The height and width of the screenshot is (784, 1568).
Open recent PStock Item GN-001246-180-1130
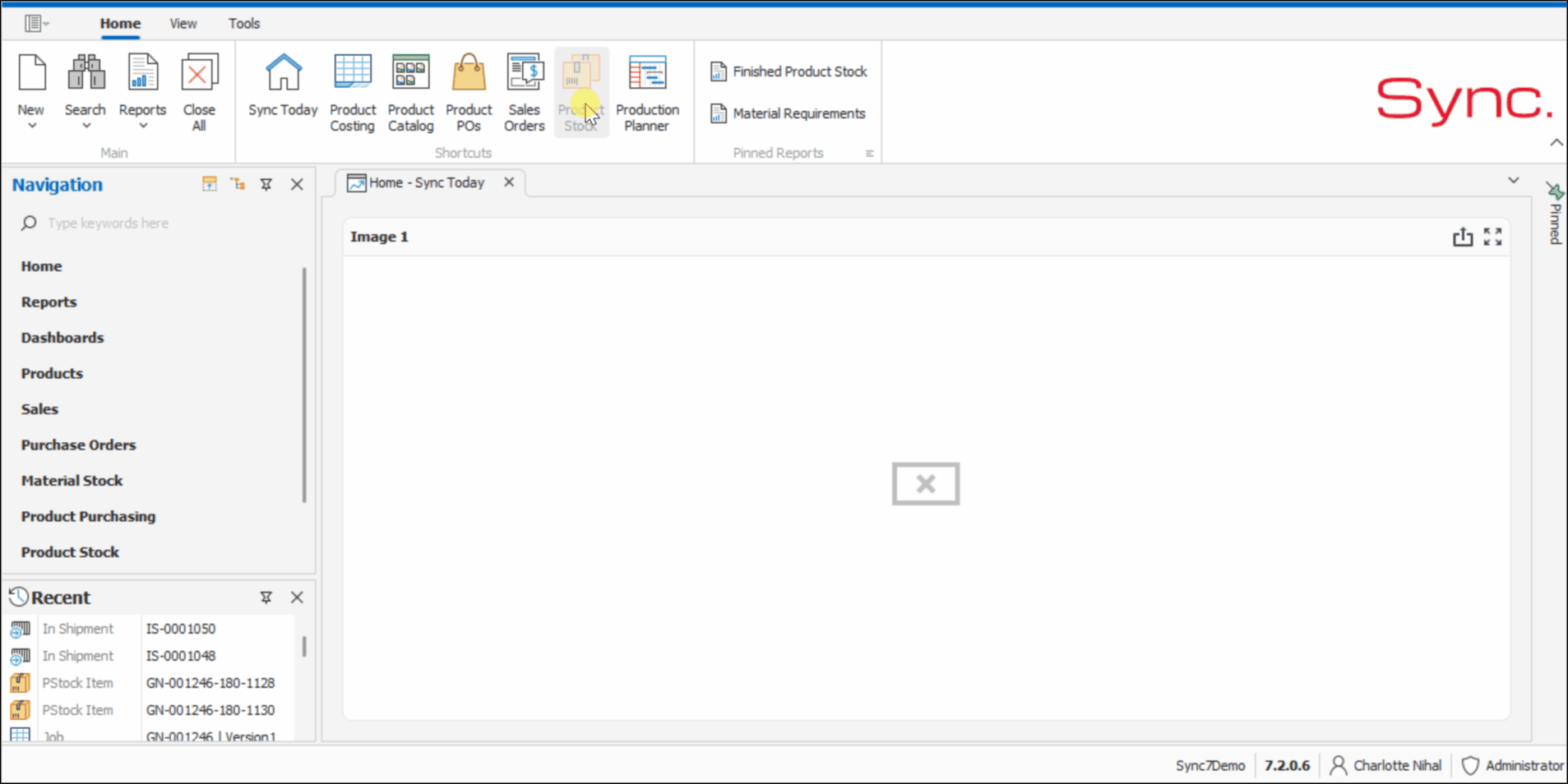click(150, 710)
